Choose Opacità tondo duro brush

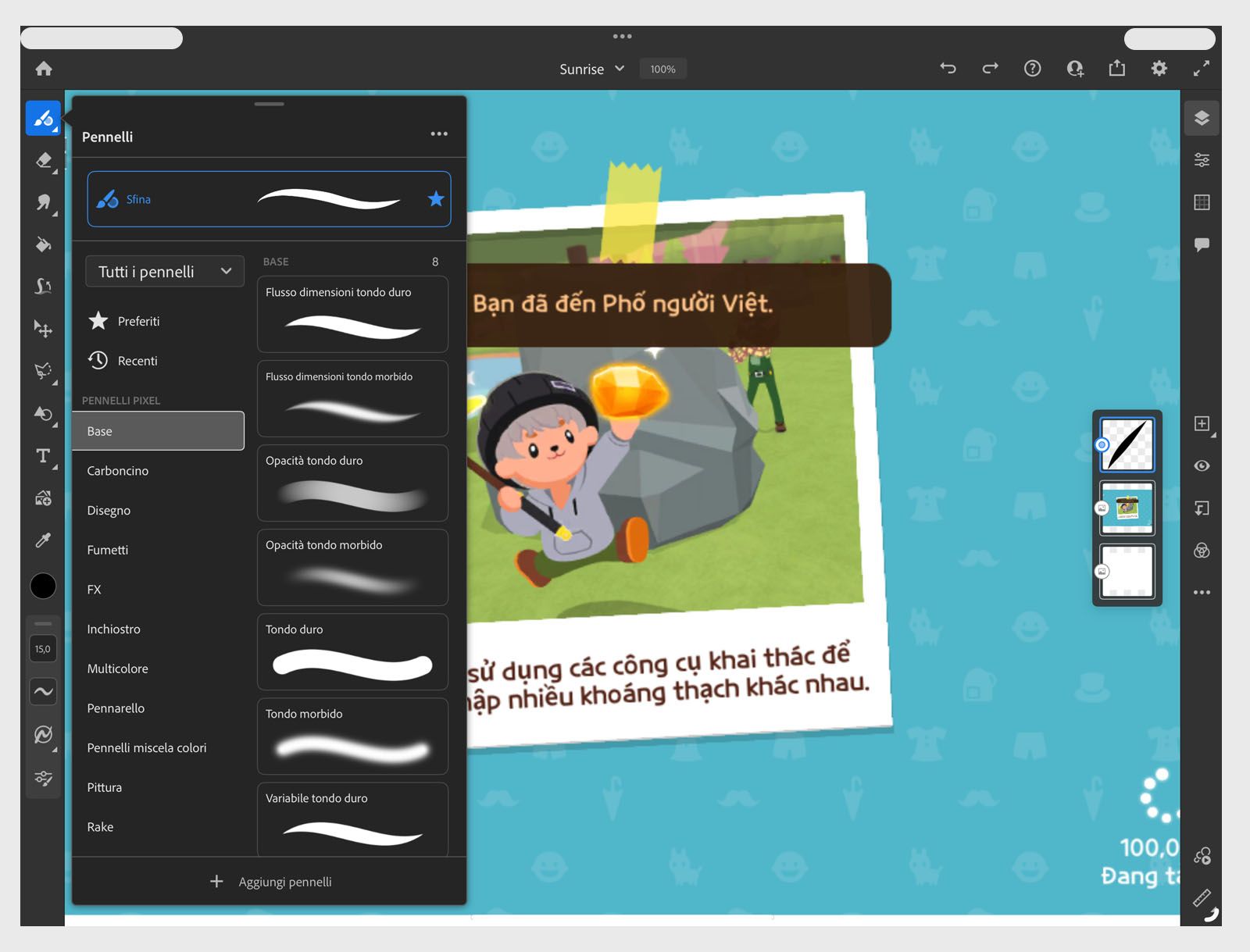(352, 483)
